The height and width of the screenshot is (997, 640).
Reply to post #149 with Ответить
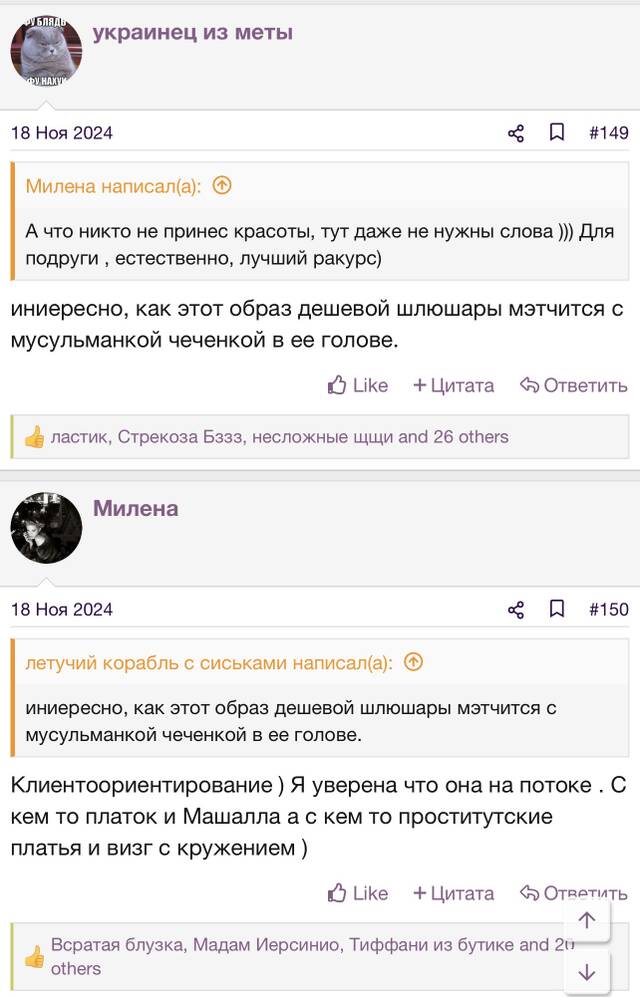[x=573, y=385]
